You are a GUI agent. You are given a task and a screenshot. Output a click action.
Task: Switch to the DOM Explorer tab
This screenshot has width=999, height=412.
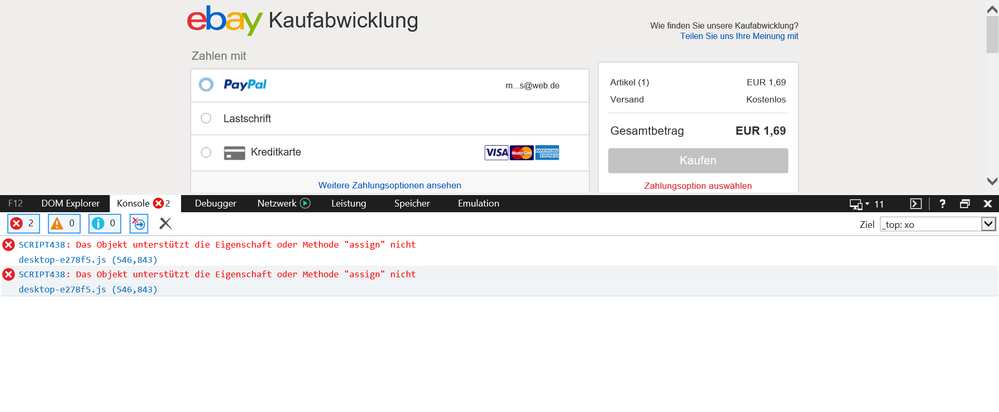tap(70, 204)
